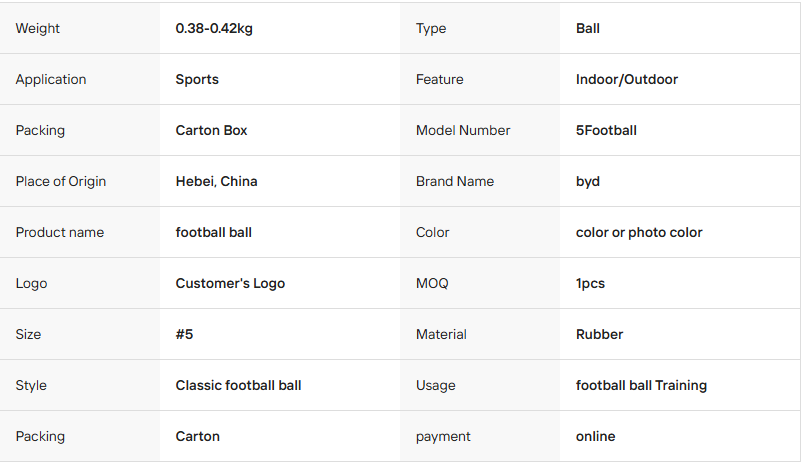Image resolution: width=804 pixels, height=476 pixels.
Task: Select the football ball Training usage
Action: pos(641,385)
